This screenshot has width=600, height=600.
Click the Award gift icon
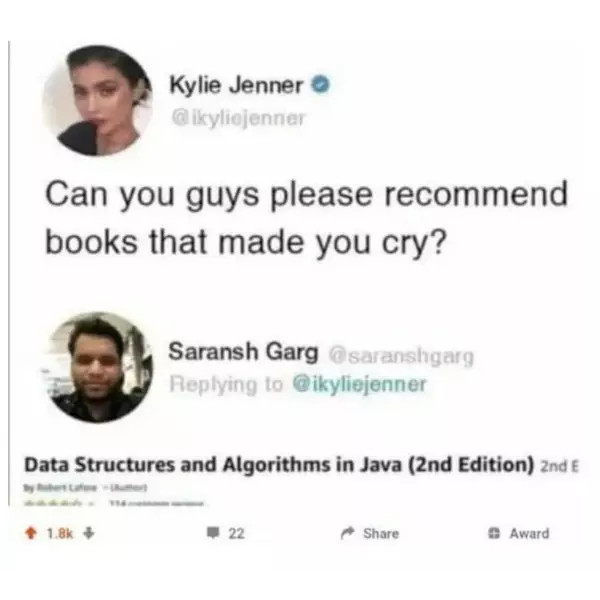(494, 533)
